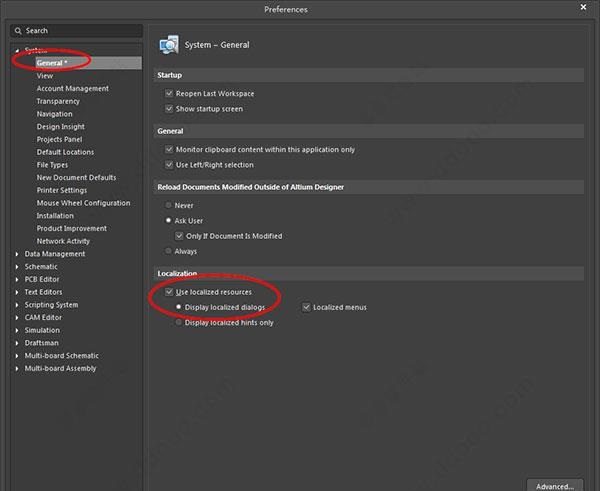
Task: Expand the Multi-board Assembly node
Action: pyautogui.click(x=17, y=368)
